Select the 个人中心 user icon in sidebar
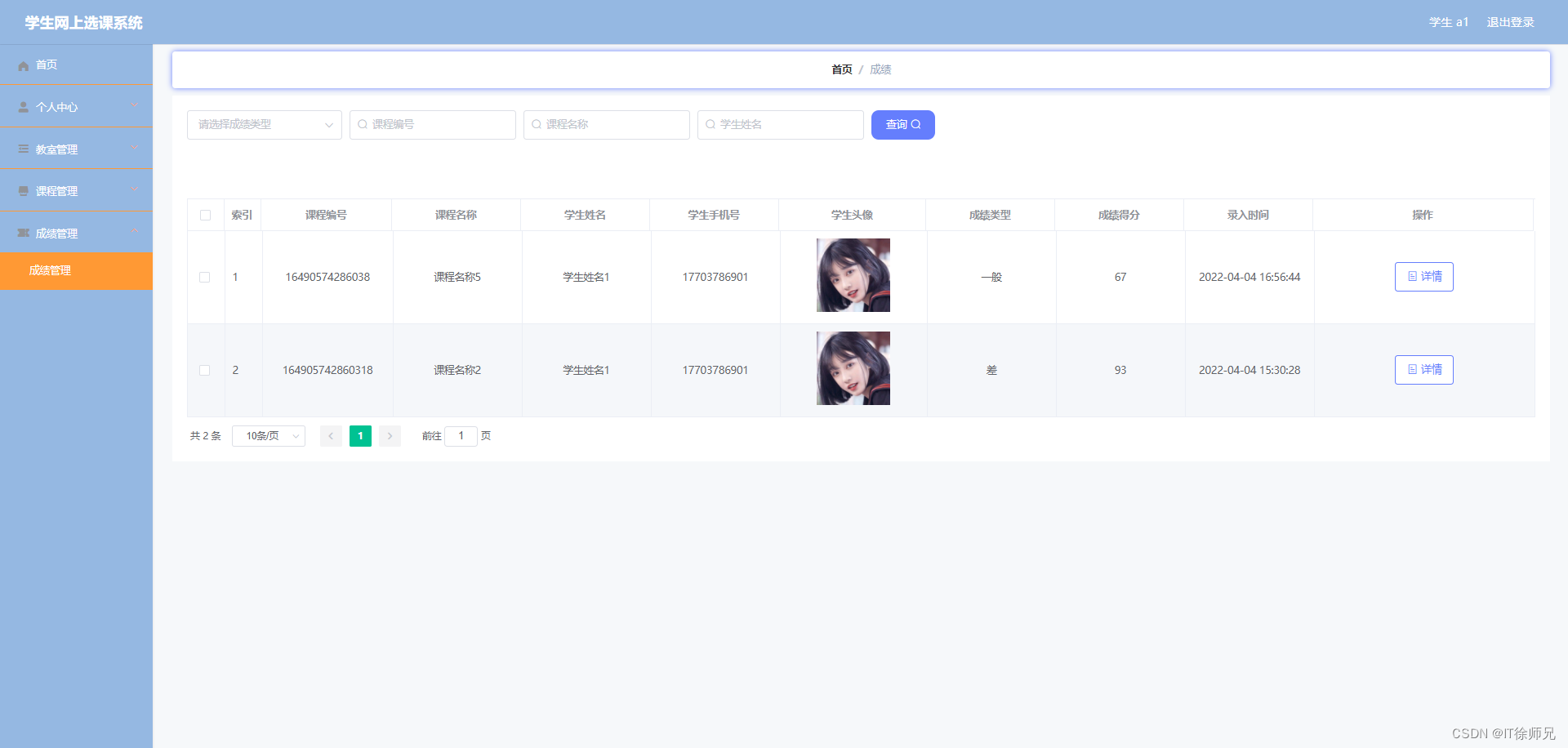The width and height of the screenshot is (1568, 748). click(23, 106)
